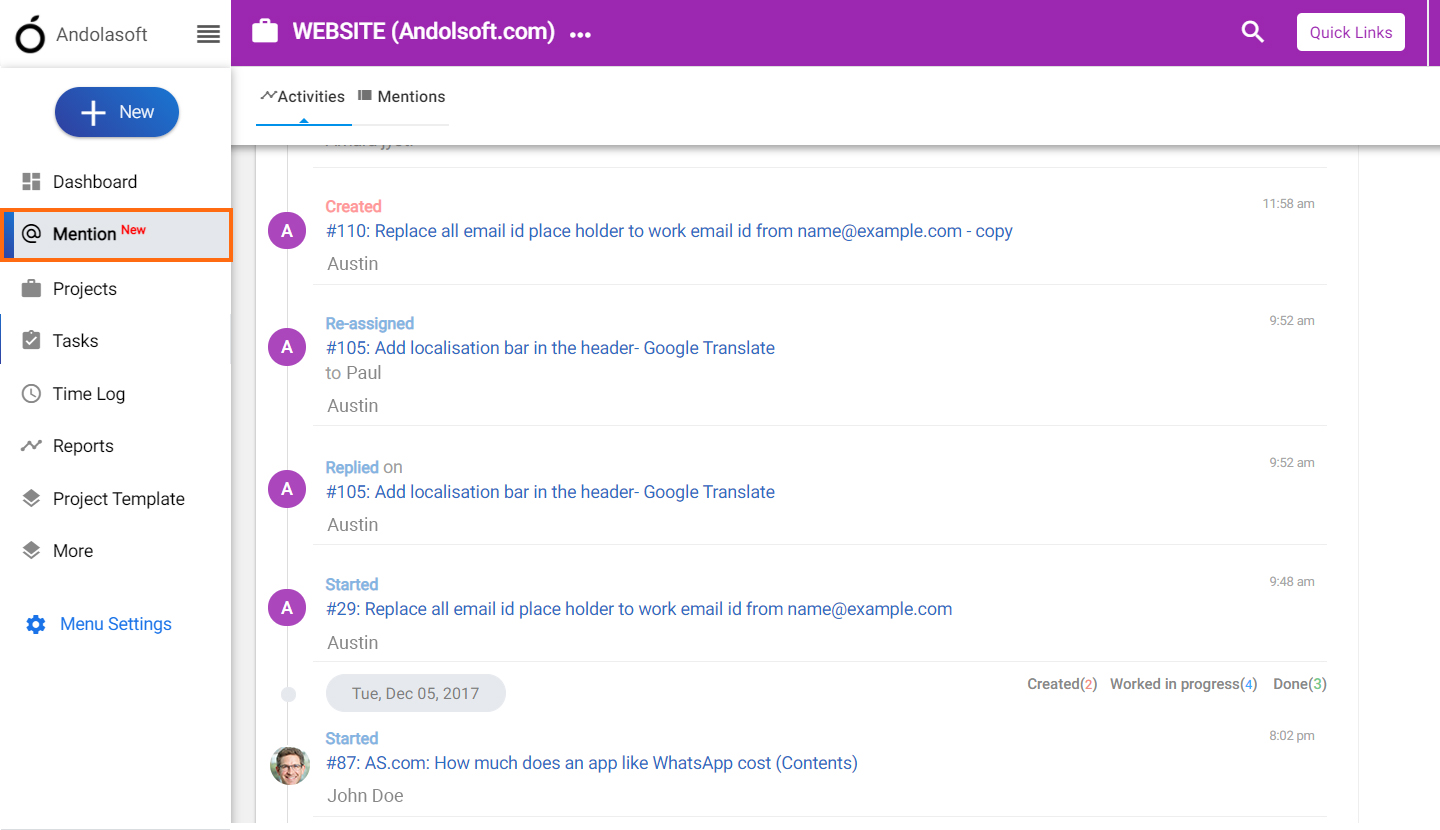Click Austin's avatar on Started #29 activity

tap(287, 607)
